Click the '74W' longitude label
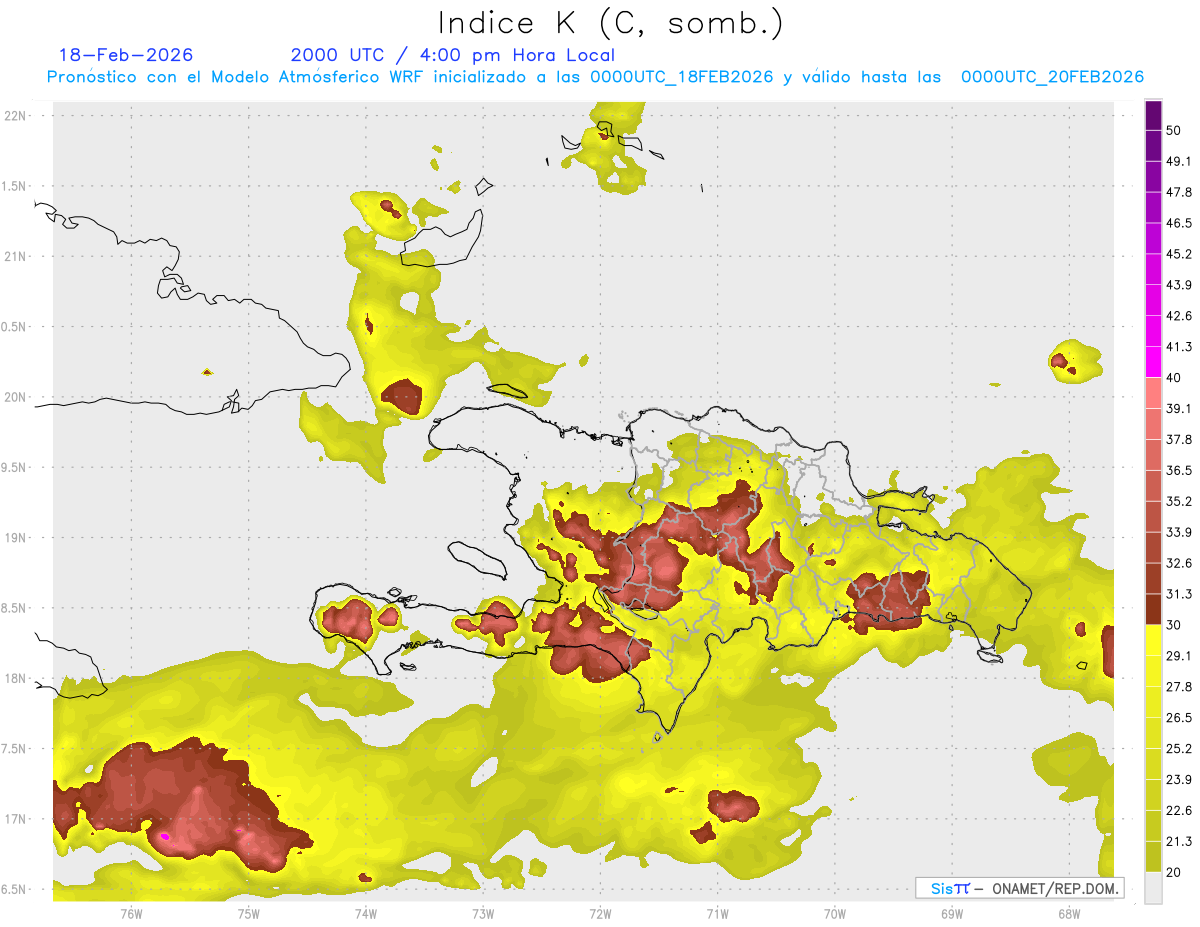 point(366,913)
